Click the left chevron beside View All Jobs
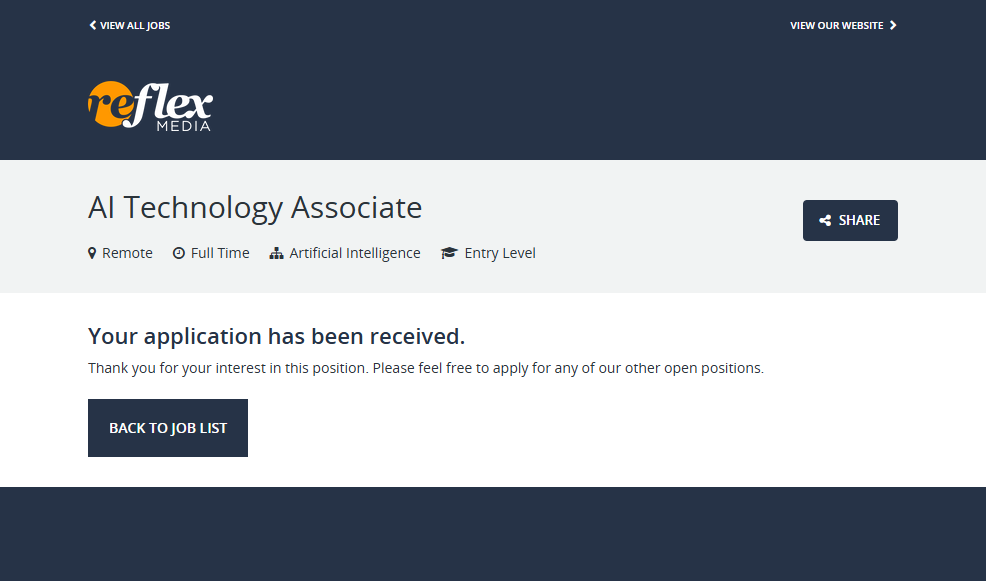Screen dimensions: 986x581 pyautogui.click(x=93, y=25)
